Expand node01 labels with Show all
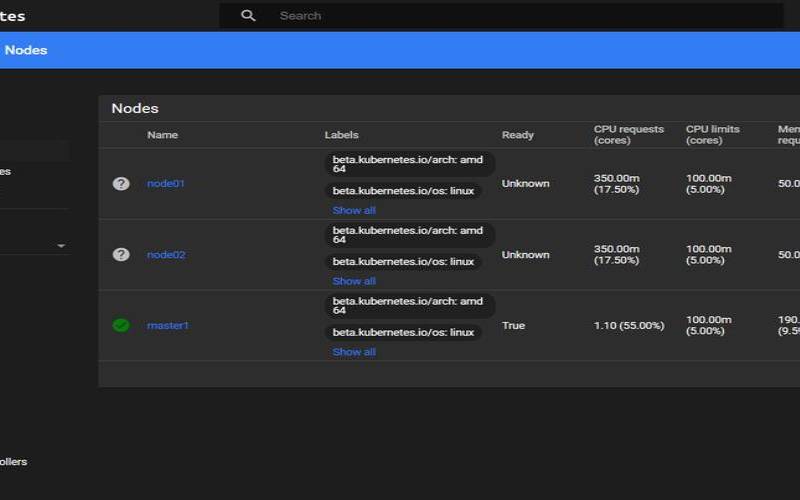 click(354, 211)
